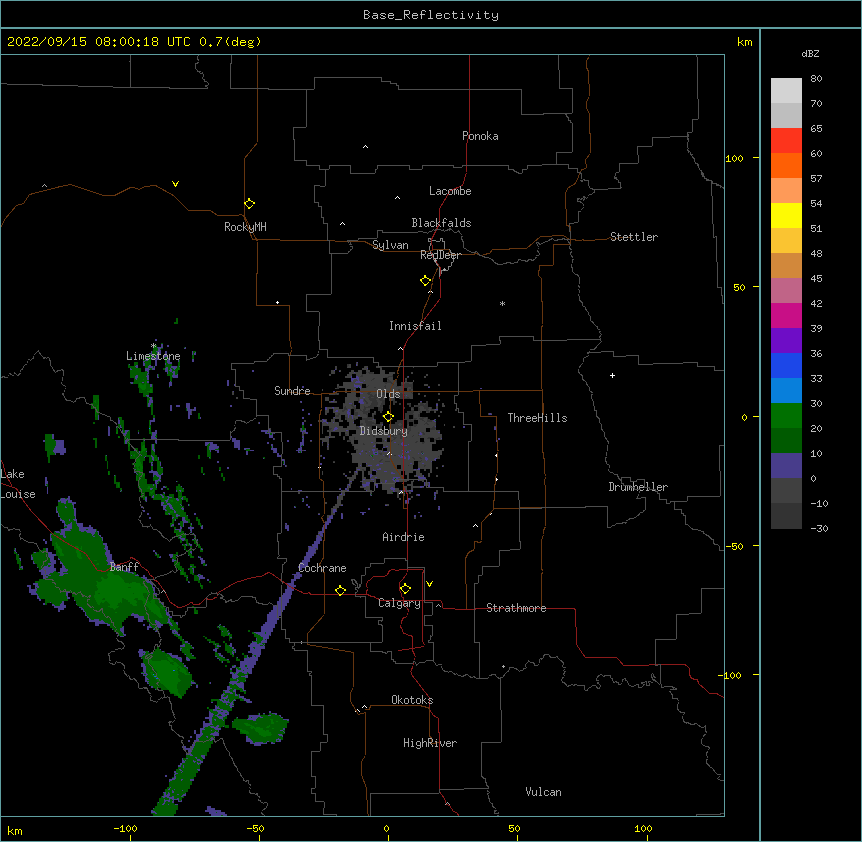Screen dimensions: 862x842
Task: Select the Banff label on the map
Action: (x=124, y=567)
